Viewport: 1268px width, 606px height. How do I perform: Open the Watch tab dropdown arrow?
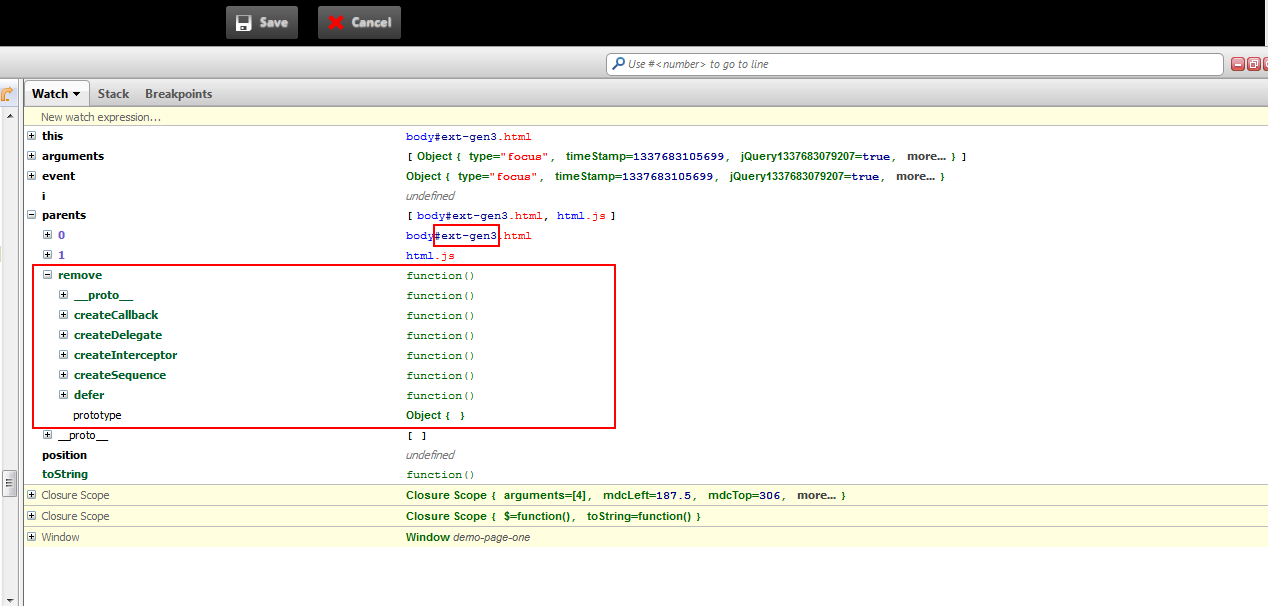(77, 94)
